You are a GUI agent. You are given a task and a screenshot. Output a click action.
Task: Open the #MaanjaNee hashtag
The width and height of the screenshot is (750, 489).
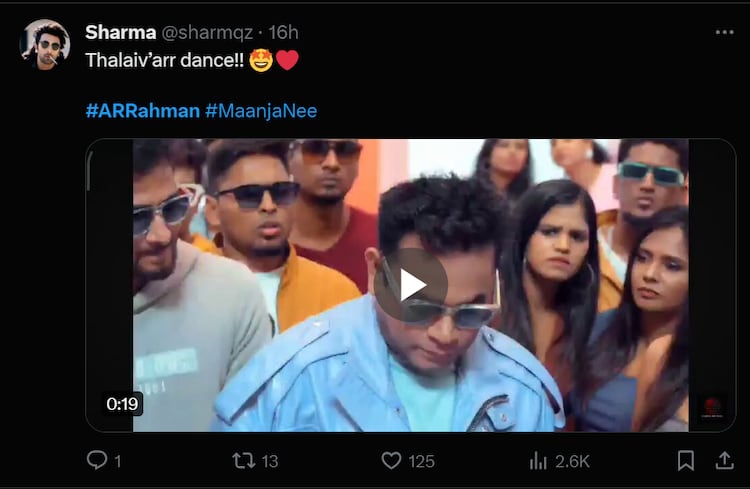point(261,111)
